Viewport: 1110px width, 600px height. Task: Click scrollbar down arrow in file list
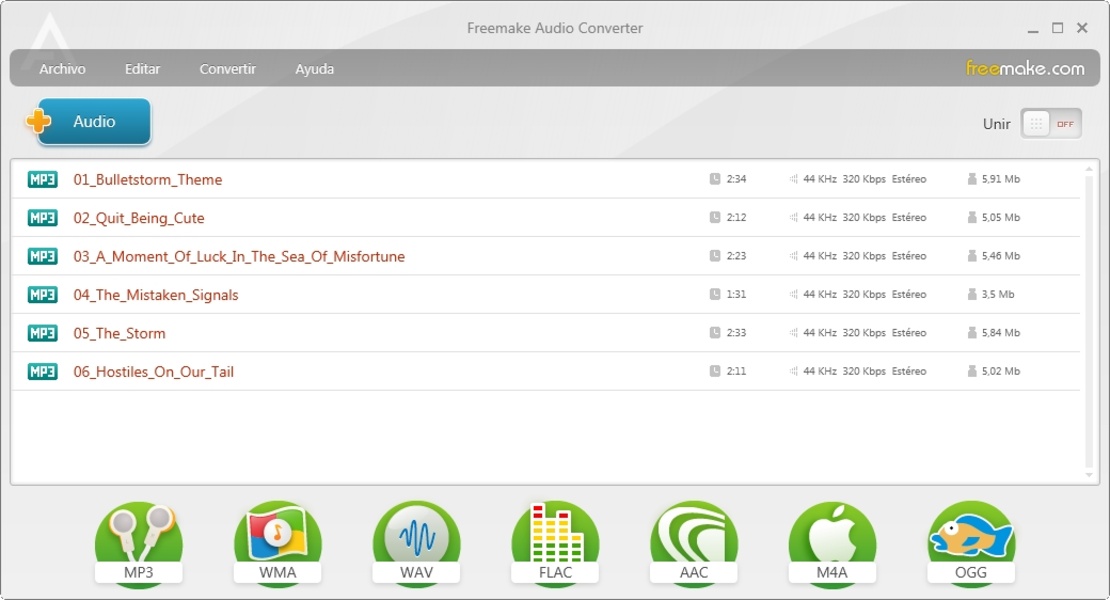1089,475
